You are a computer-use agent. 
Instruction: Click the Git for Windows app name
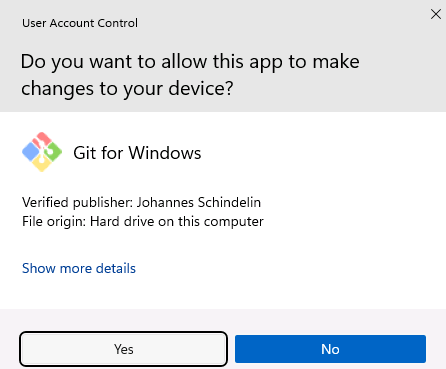[x=137, y=153]
